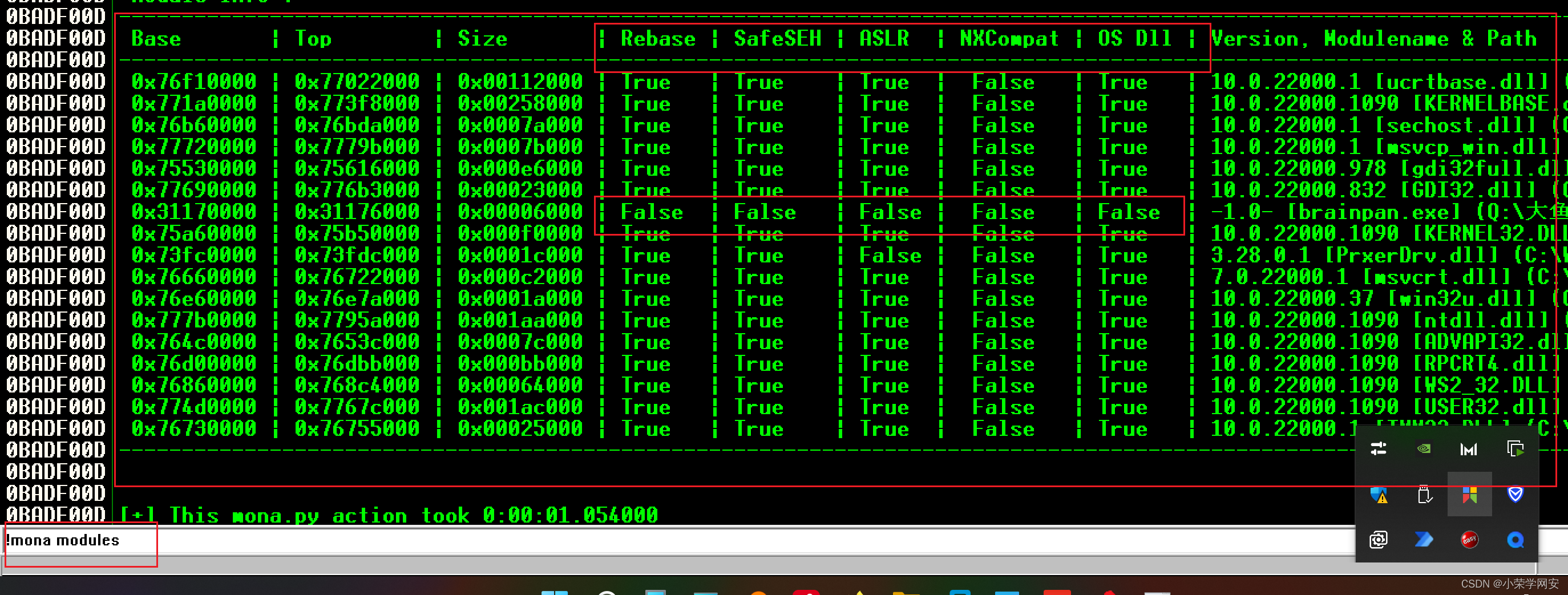Viewport: 1568px width, 595px height.
Task: Click the Size column header
Action: [x=482, y=39]
